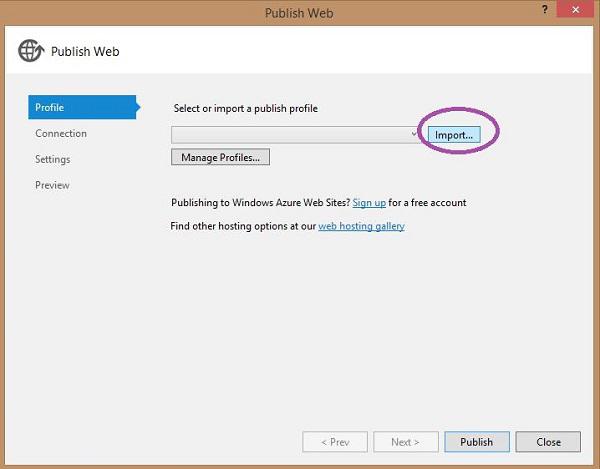The image size is (600, 469).
Task: Click the Publish button
Action: [477, 442]
